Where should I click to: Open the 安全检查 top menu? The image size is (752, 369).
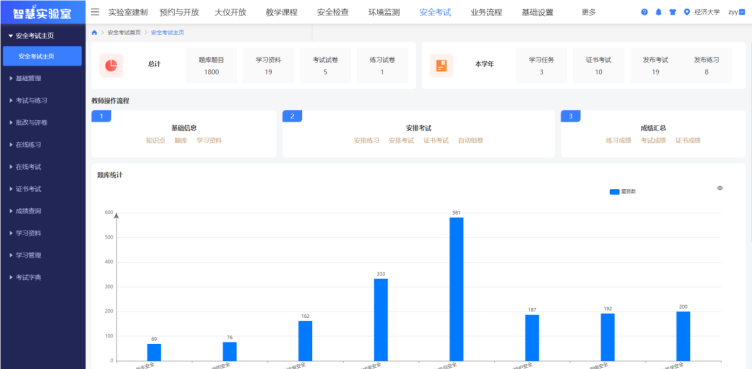(333, 12)
